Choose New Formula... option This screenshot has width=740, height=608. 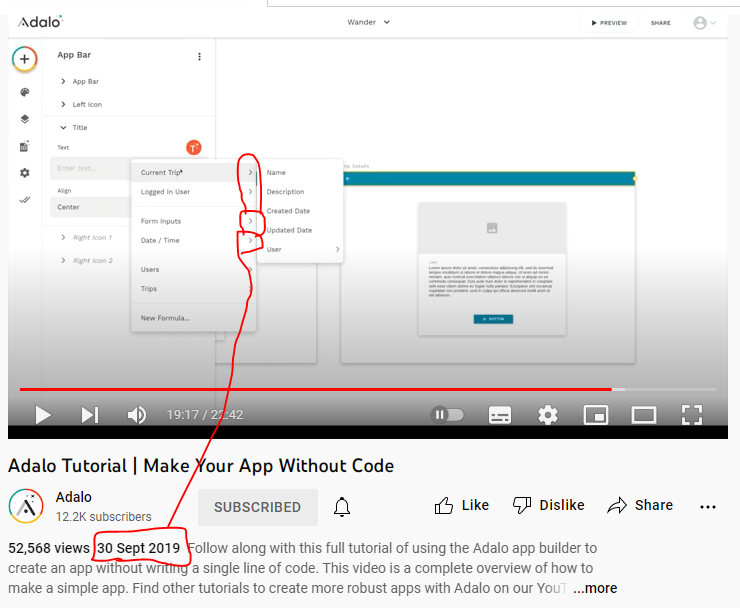point(193,318)
